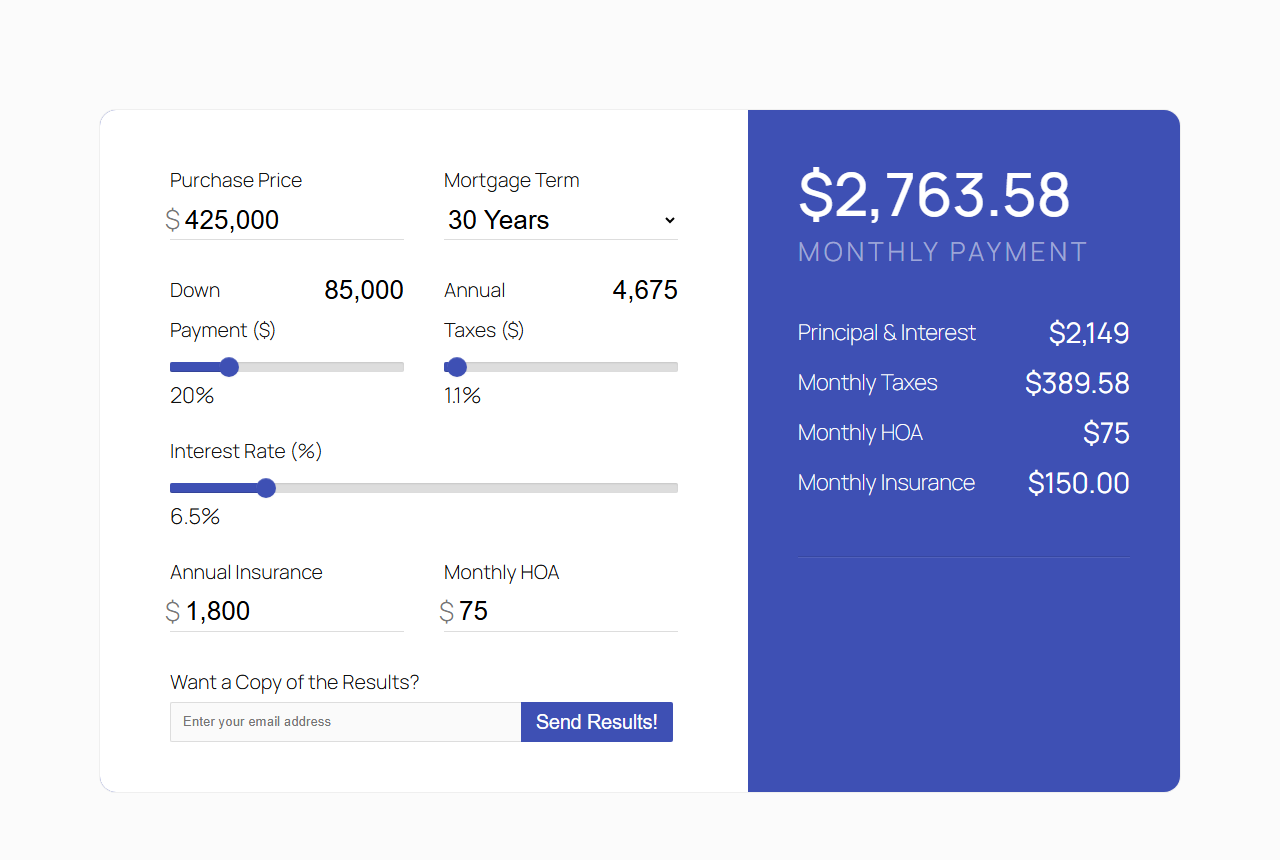Click the Purchase Price label
The width and height of the screenshot is (1280, 860).
236,180
